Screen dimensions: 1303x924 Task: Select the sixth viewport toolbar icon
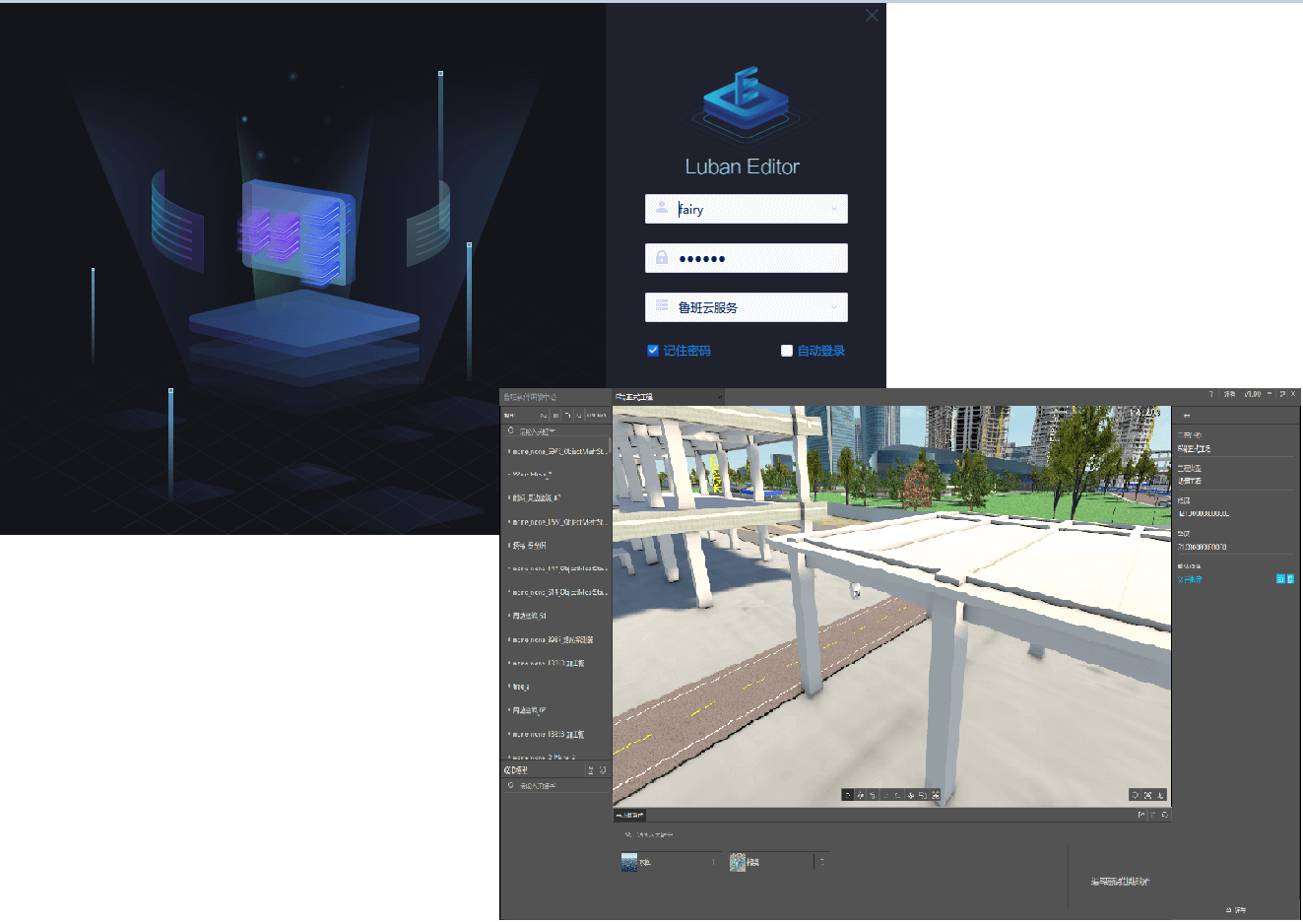click(911, 795)
